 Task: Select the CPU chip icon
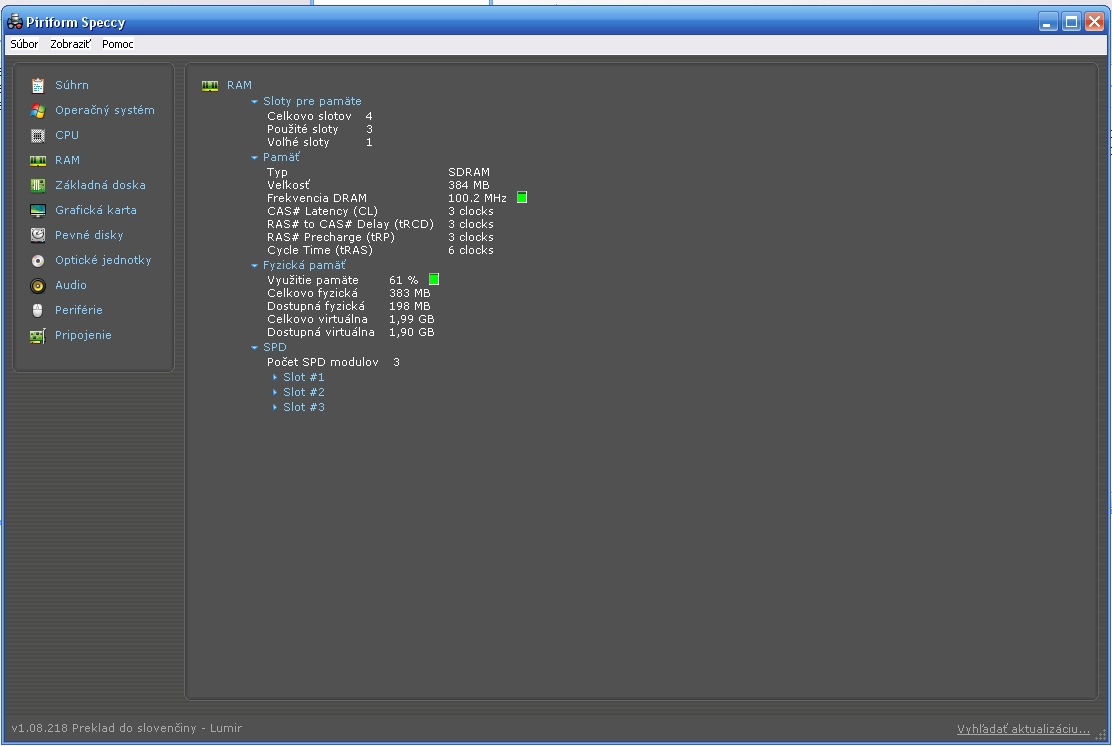tap(38, 135)
